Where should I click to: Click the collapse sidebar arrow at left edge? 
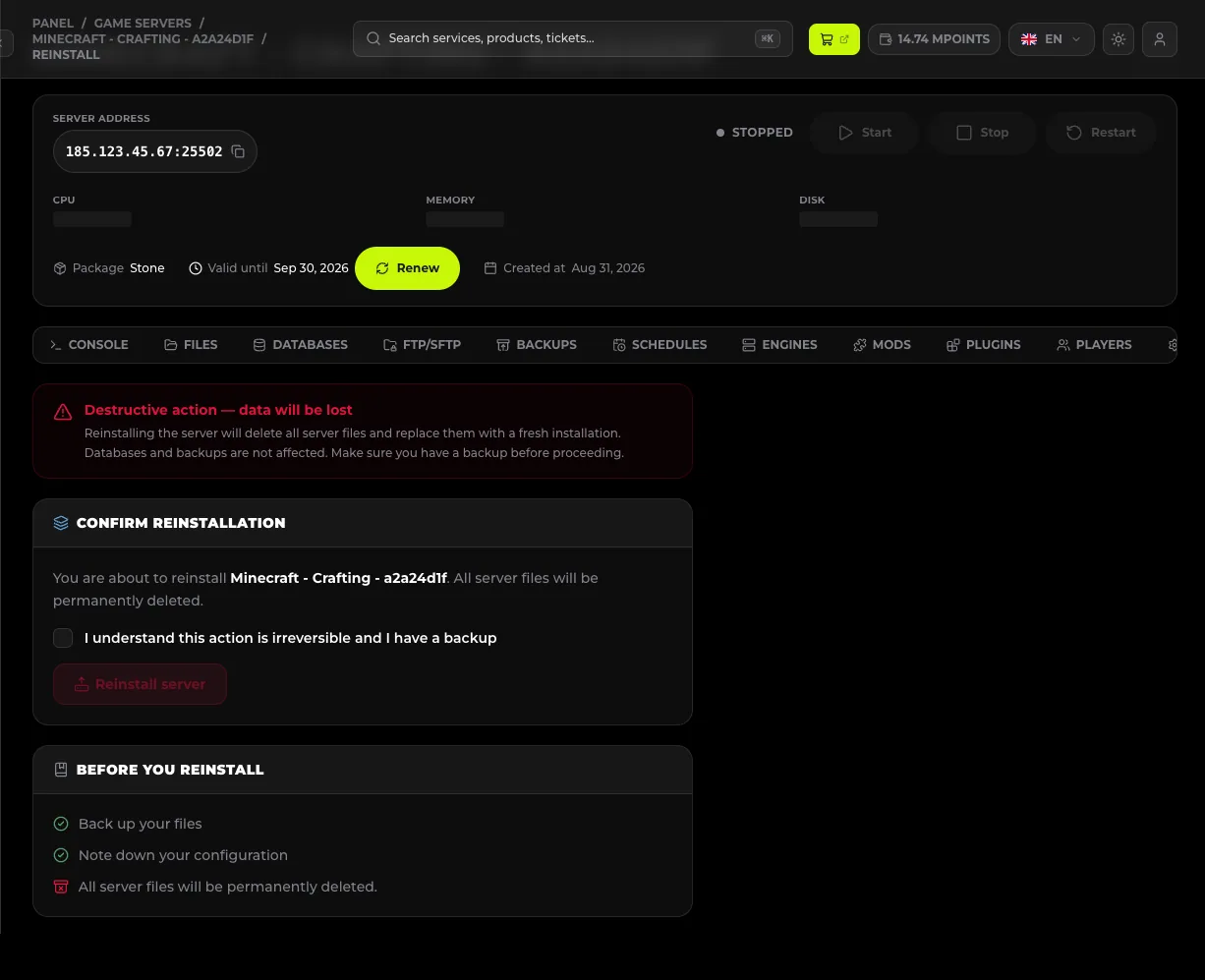[x=5, y=42]
